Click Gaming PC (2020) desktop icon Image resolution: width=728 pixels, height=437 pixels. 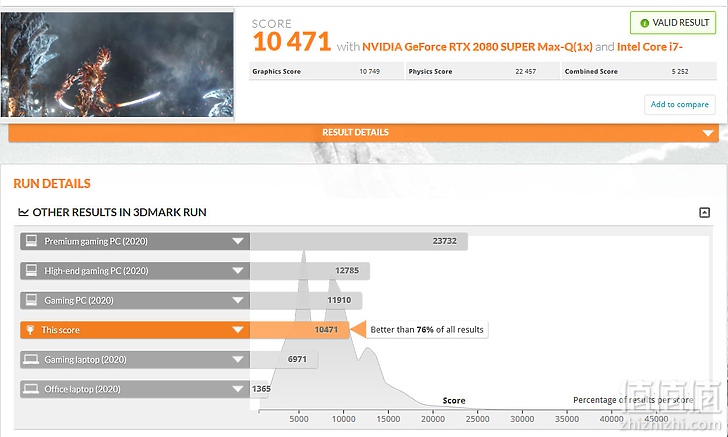pyautogui.click(x=31, y=300)
